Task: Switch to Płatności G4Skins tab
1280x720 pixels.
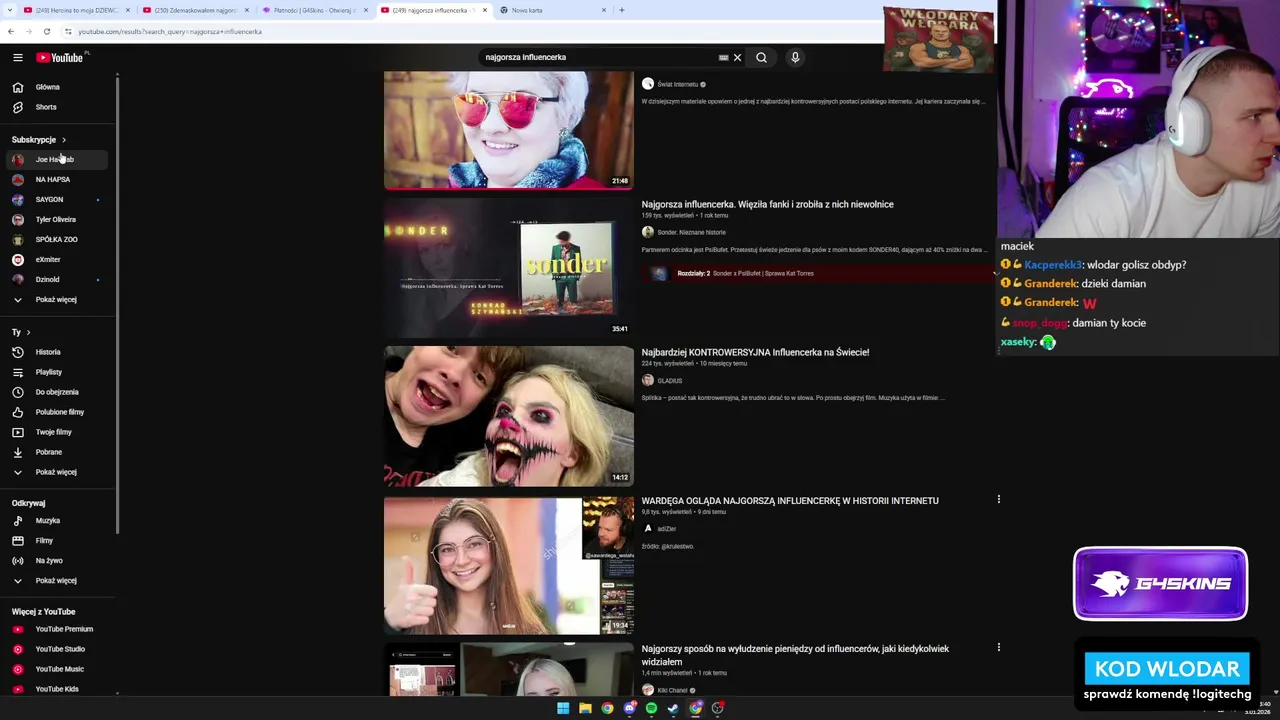Action: point(314,10)
